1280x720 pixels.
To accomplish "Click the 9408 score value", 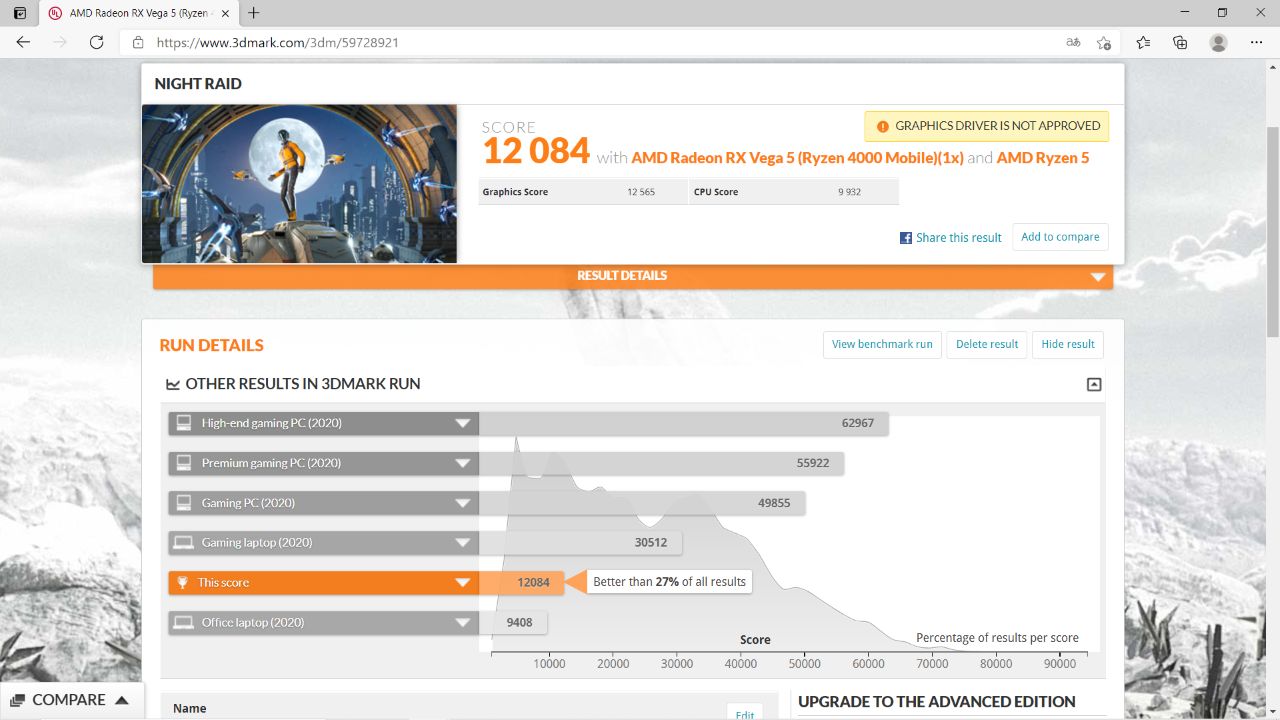I will pos(520,623).
